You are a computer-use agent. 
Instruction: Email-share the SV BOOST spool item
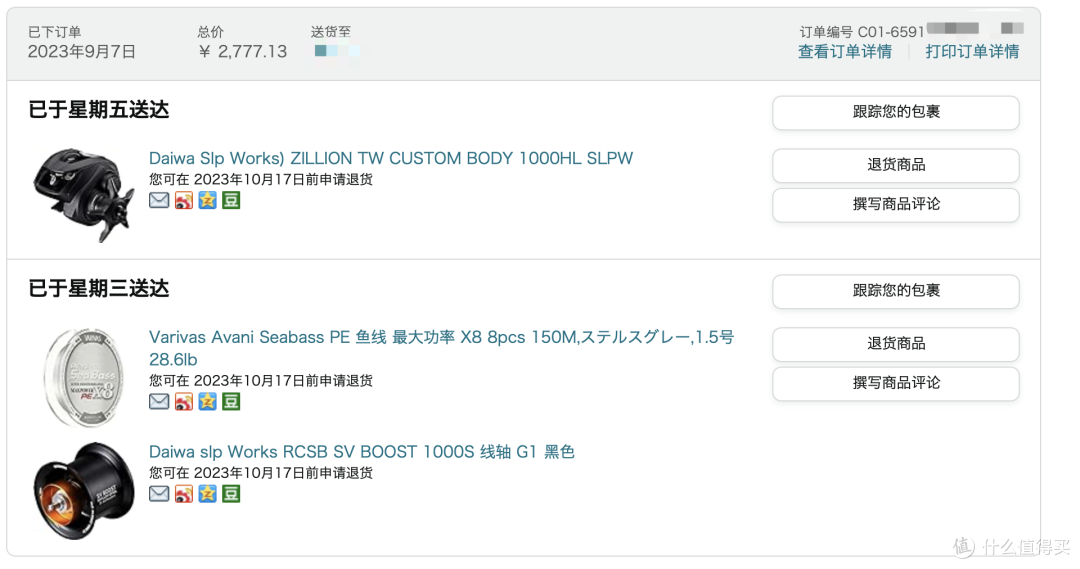tap(159, 494)
